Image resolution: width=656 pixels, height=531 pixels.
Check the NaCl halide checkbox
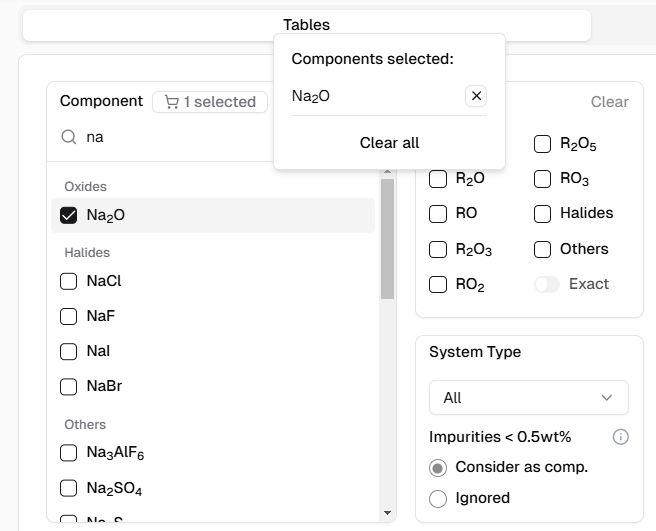coord(69,281)
